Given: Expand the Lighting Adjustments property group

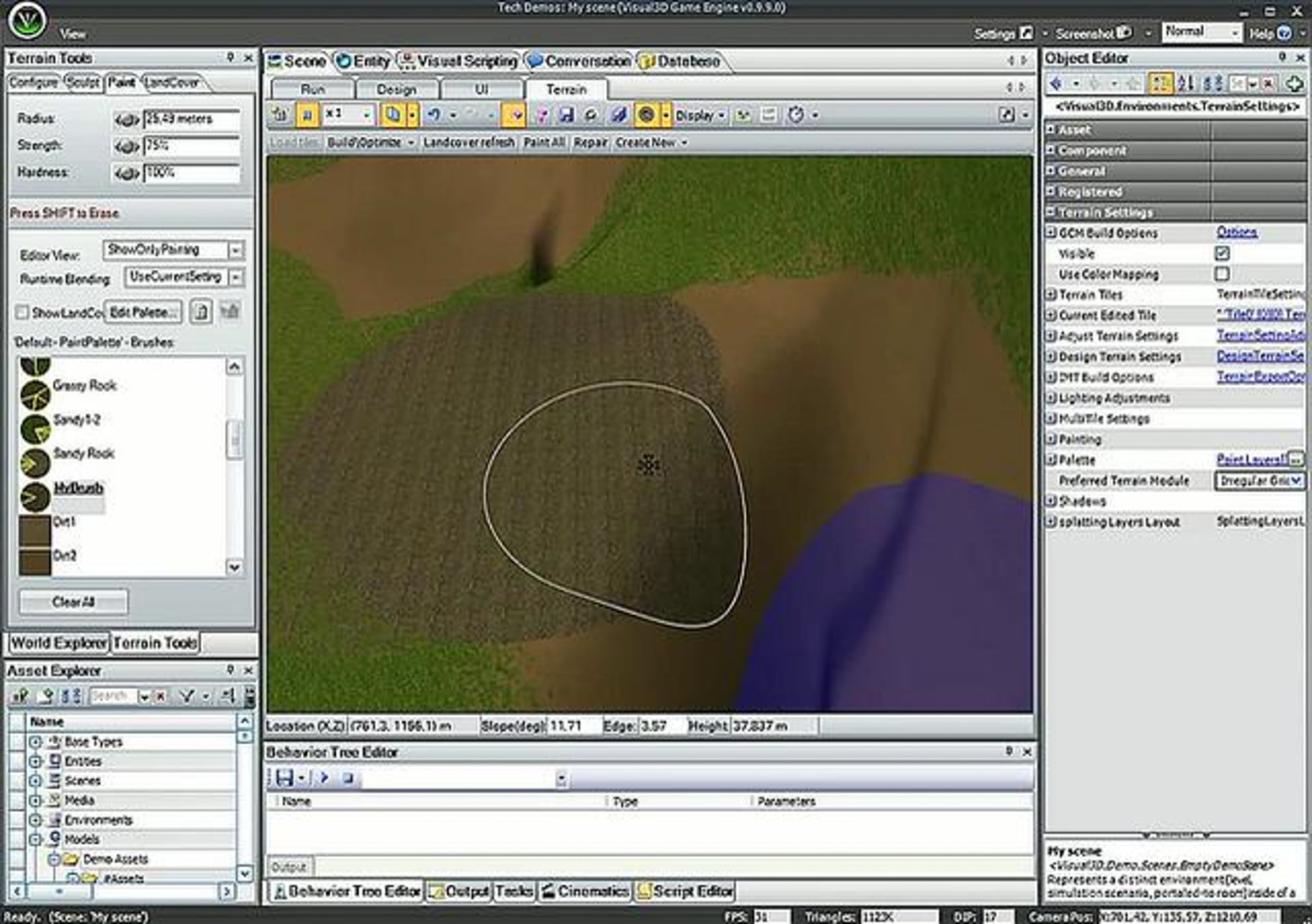Looking at the screenshot, I should 1050,398.
